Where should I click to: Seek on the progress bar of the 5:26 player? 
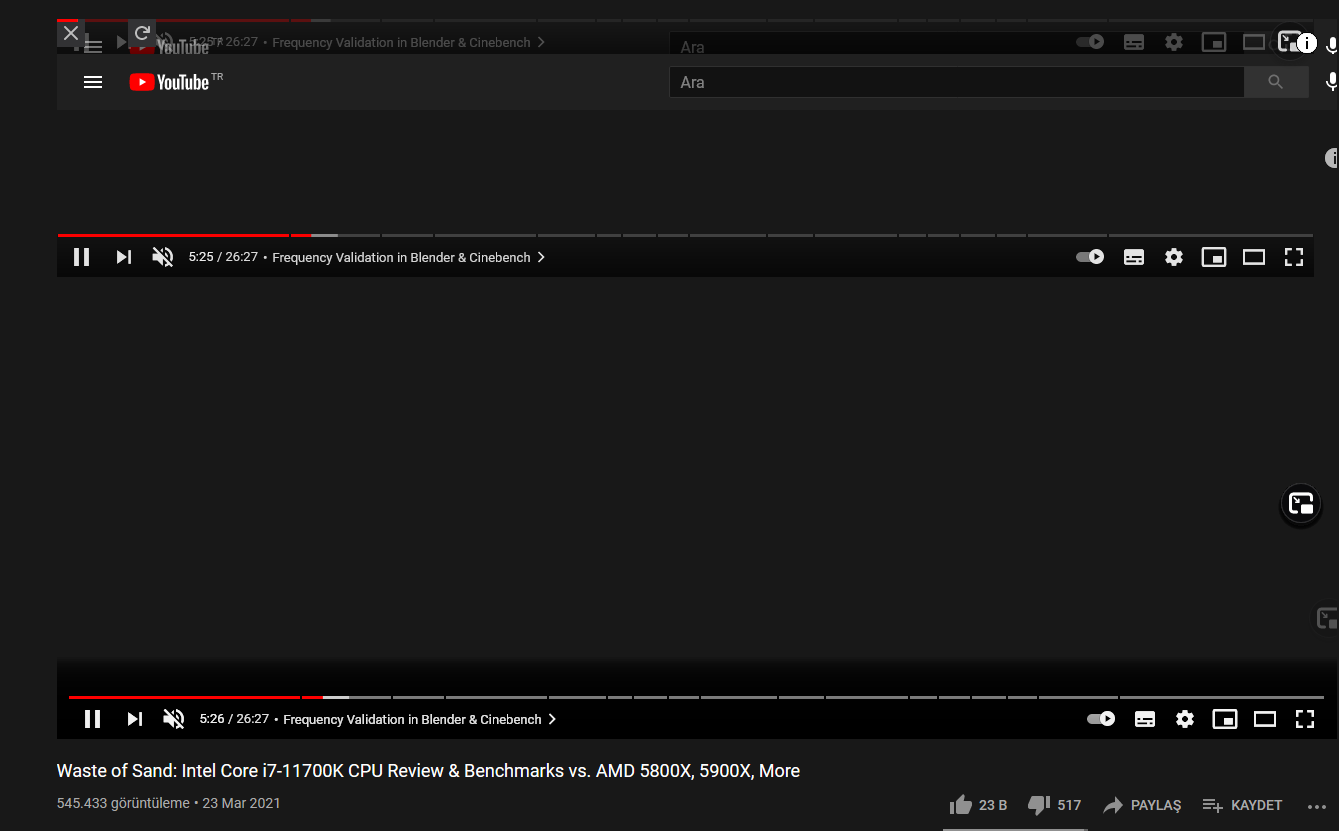click(696, 697)
